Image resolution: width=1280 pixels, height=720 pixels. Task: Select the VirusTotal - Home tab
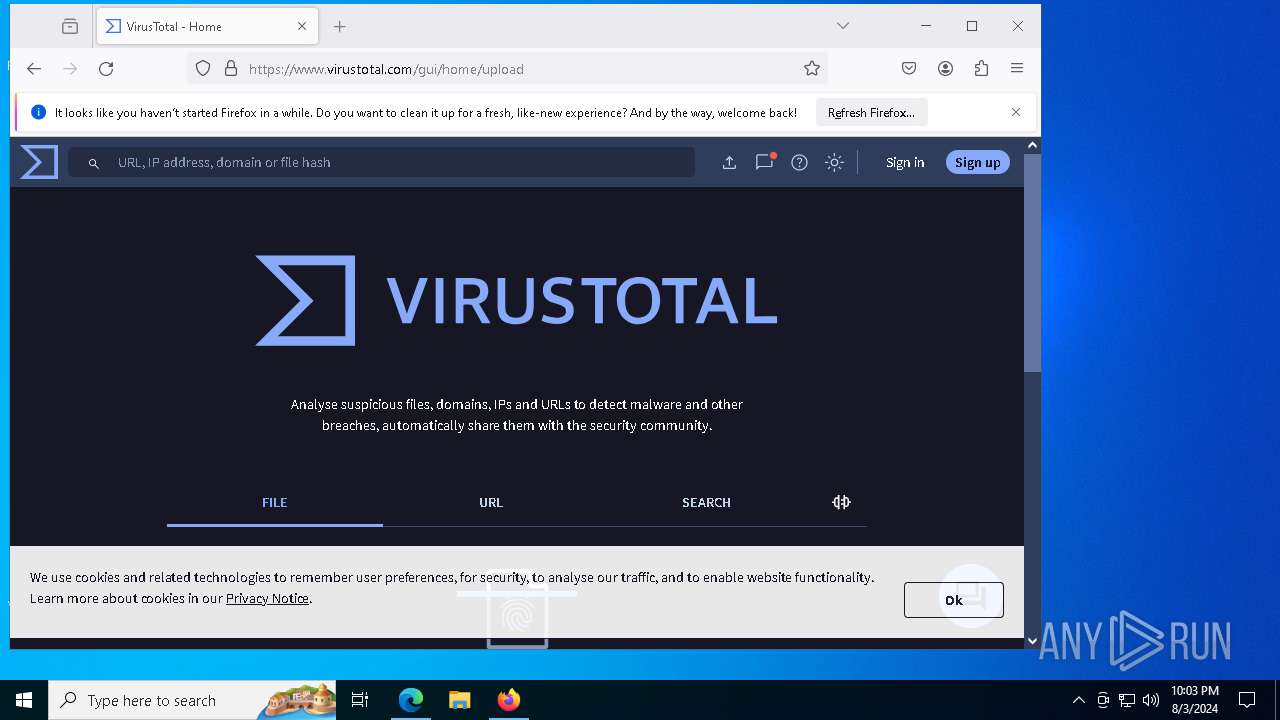208,27
